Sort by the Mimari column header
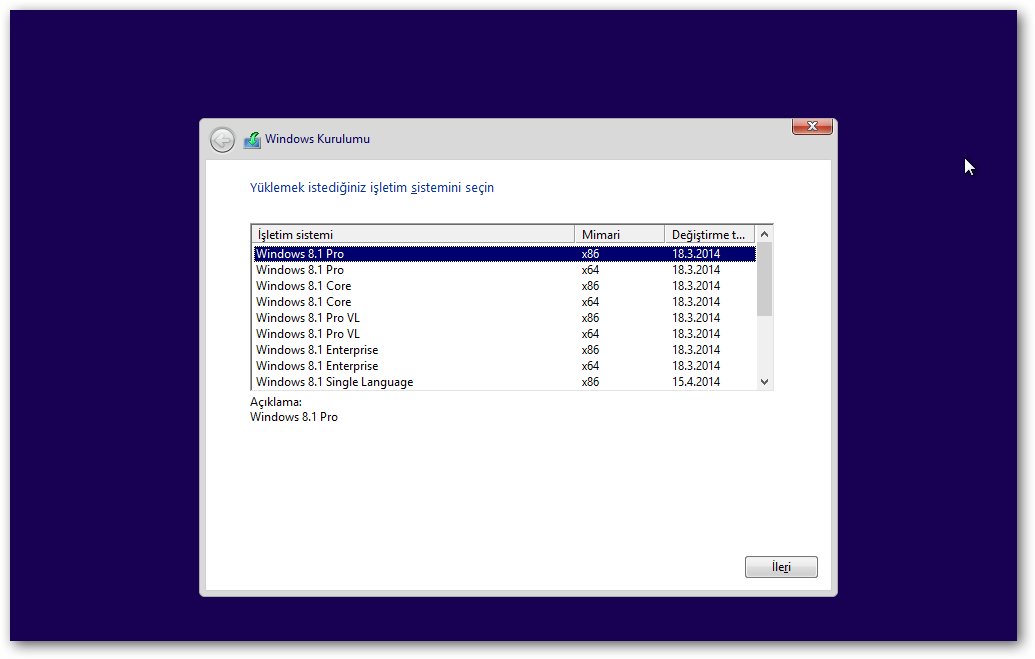 point(619,234)
